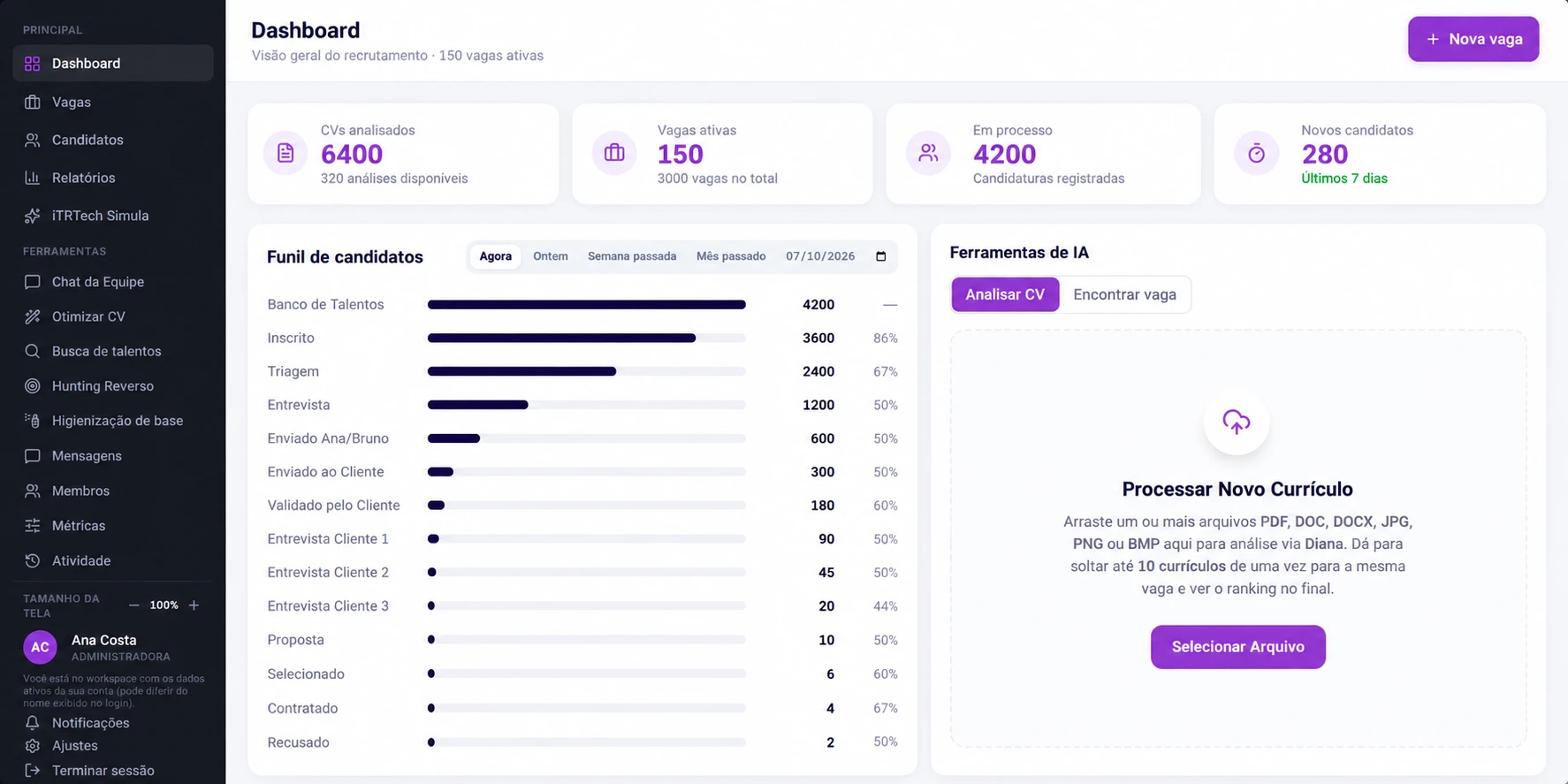This screenshot has height=784, width=1568.
Task: Click the iTRTech Simula sparkle icon
Action: (x=33, y=216)
